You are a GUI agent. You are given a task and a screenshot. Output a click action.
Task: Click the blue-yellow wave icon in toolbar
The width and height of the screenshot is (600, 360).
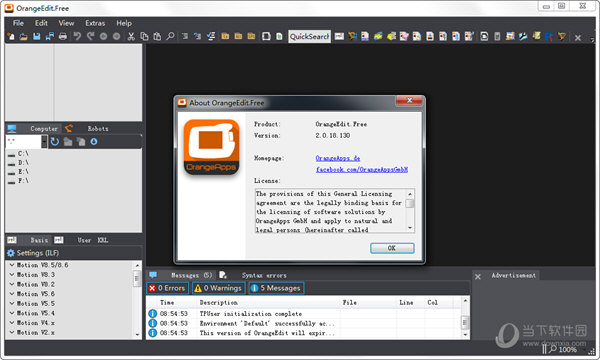(378, 36)
